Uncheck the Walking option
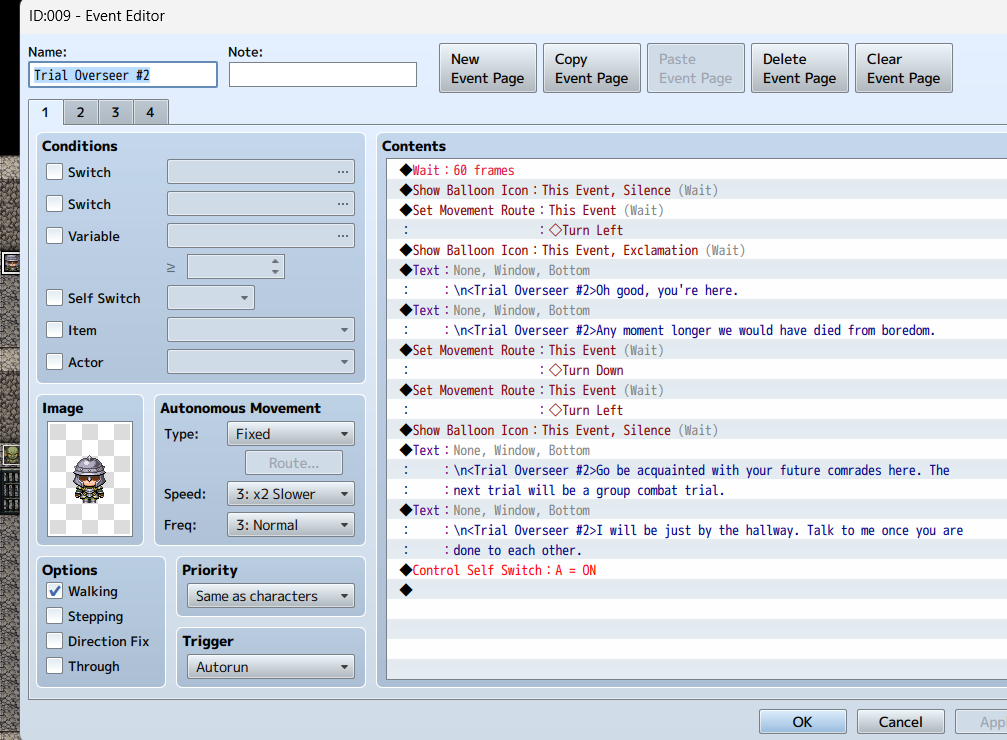The height and width of the screenshot is (740, 1007). (x=55, y=591)
